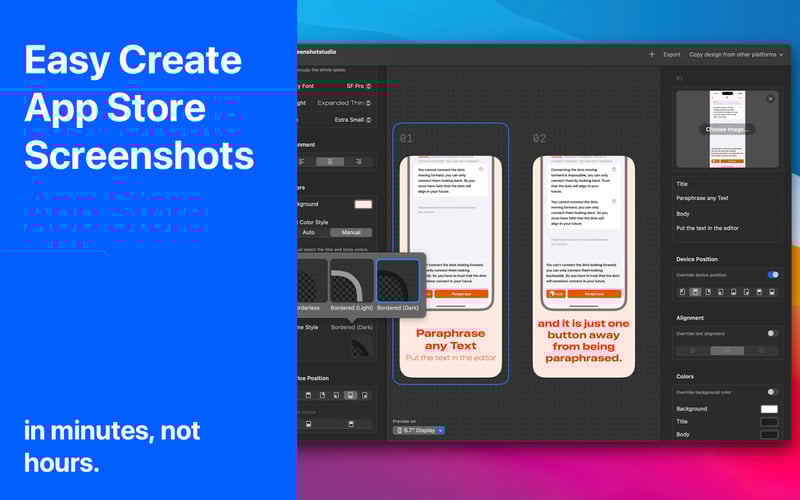Select center text alignment in the left panel
Viewport: 800px width, 500px height.
[x=330, y=162]
